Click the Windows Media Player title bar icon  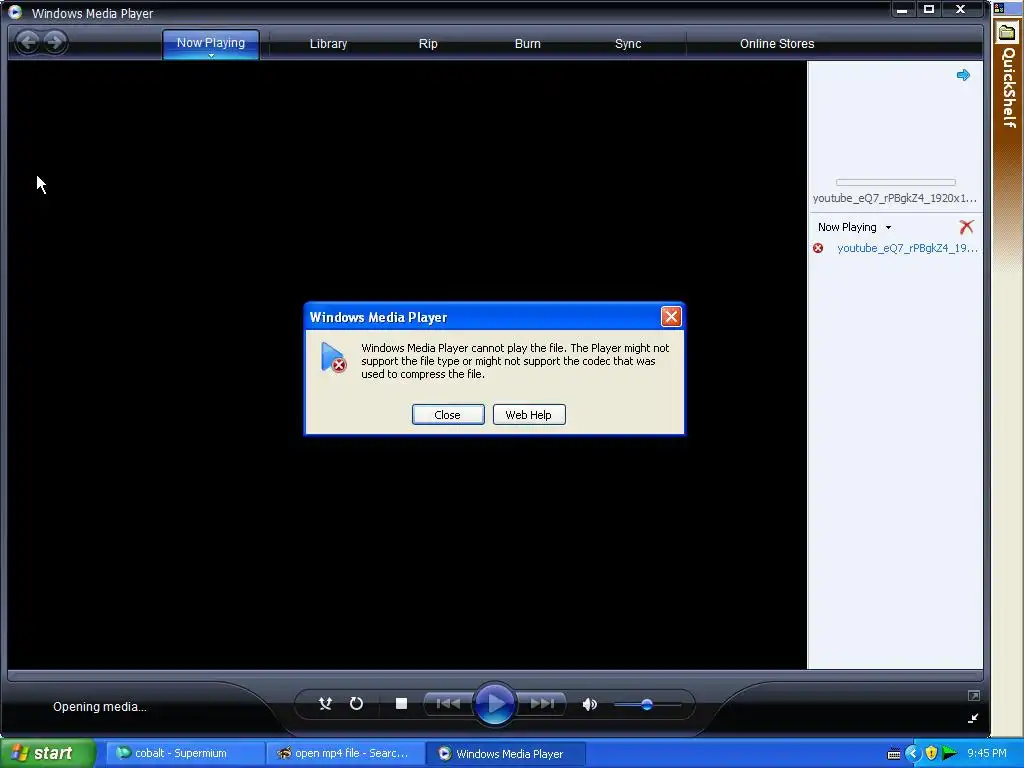tap(15, 12)
